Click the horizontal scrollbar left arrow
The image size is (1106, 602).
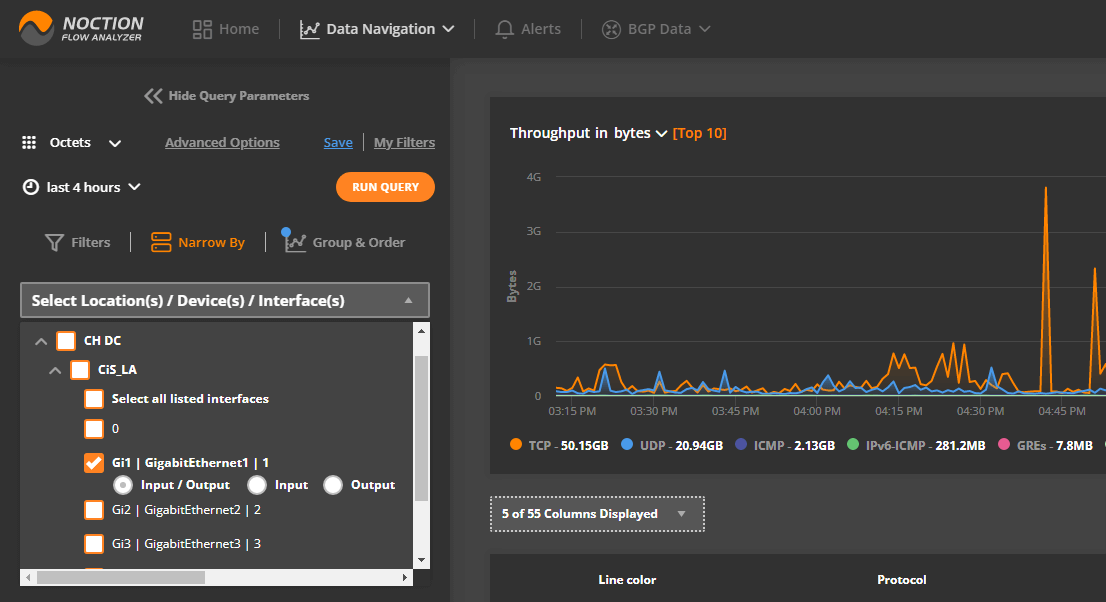pyautogui.click(x=28, y=577)
